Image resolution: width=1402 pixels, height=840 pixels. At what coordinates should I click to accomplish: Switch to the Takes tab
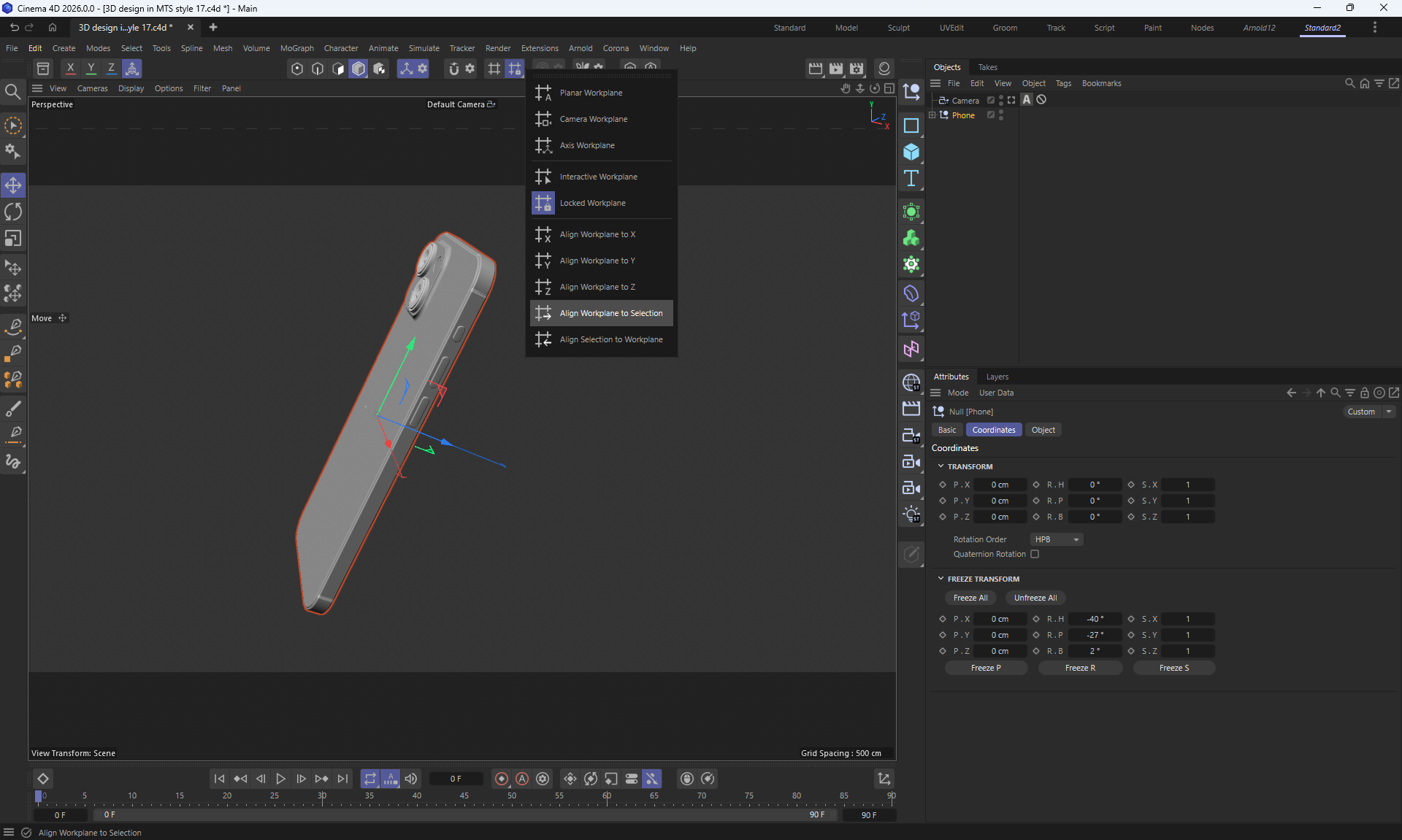tap(987, 67)
